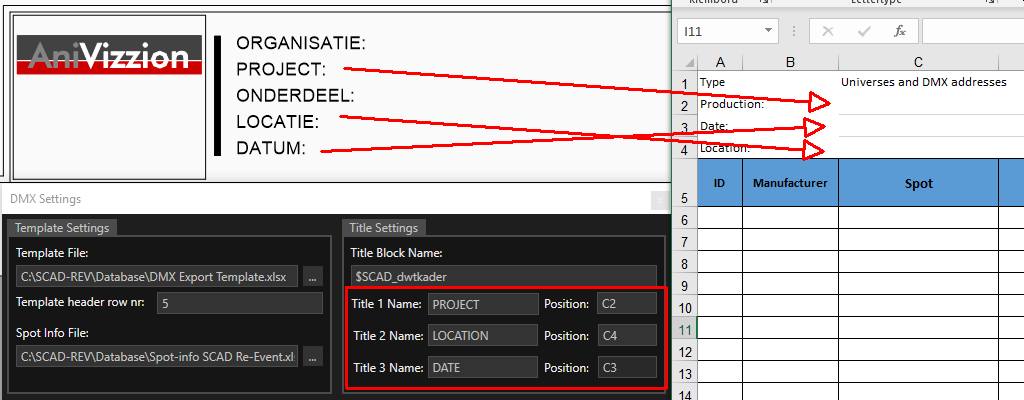The height and width of the screenshot is (400, 1024).
Task: Select the Manufacturer header cell
Action: coord(790,183)
